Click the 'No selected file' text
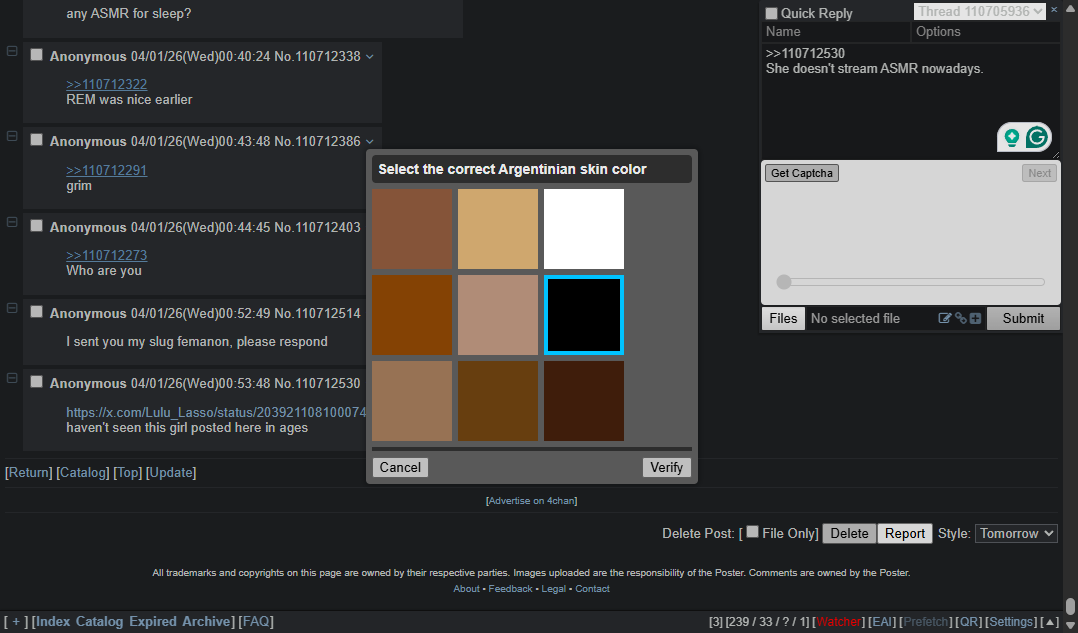Screen dimensions: 1078x633 tap(855, 318)
